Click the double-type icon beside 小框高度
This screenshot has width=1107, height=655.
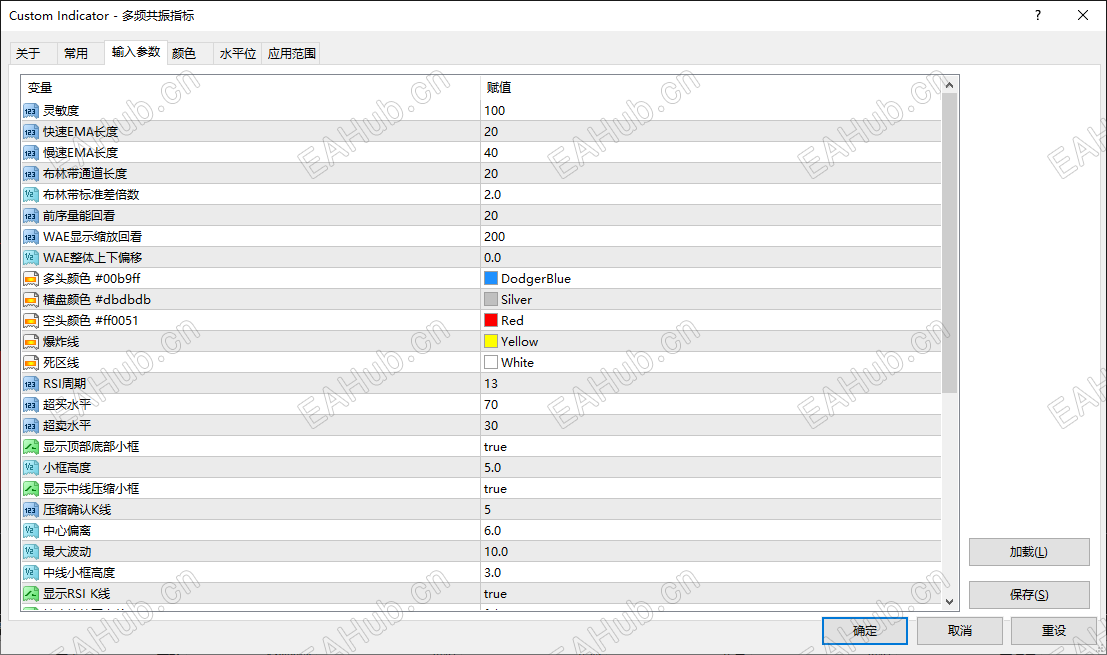(x=30, y=468)
